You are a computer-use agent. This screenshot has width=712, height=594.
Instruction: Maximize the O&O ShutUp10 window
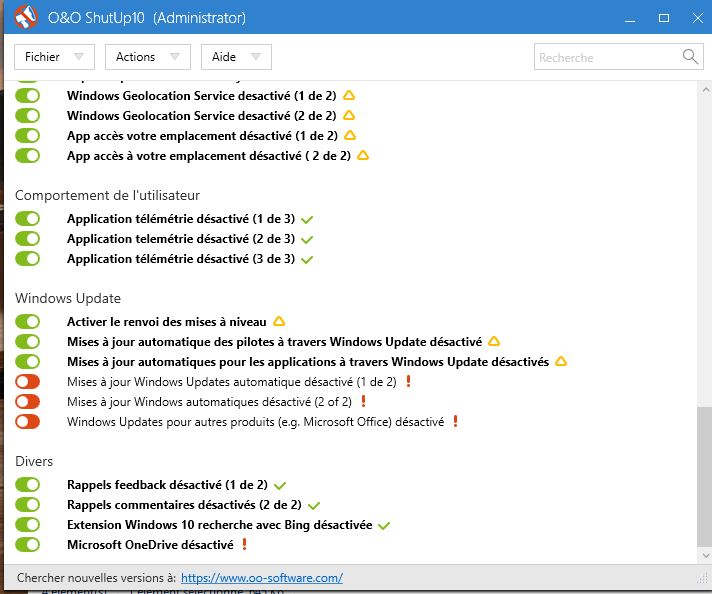tap(664, 18)
